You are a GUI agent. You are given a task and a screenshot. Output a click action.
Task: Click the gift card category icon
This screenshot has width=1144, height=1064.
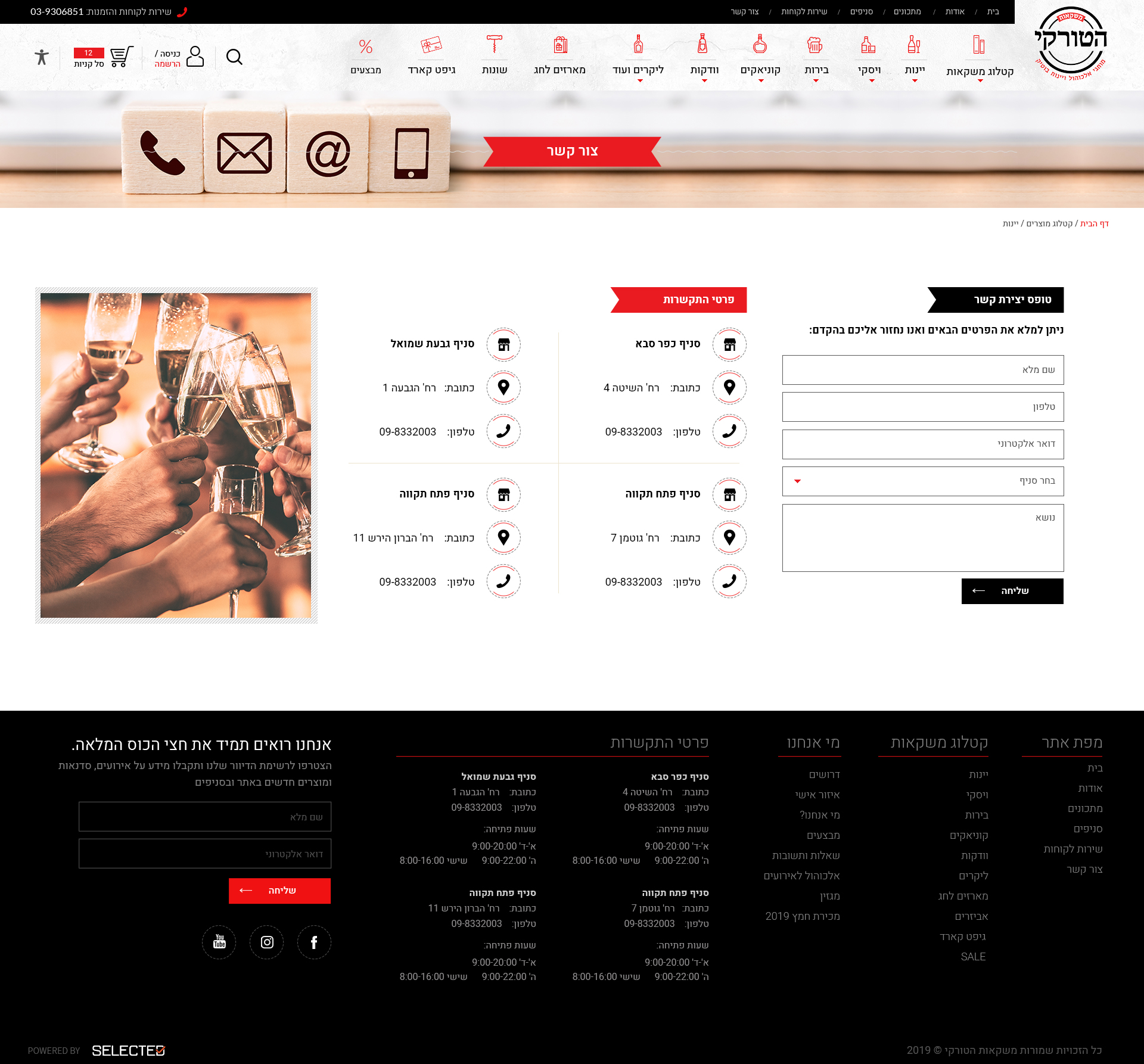tap(431, 45)
